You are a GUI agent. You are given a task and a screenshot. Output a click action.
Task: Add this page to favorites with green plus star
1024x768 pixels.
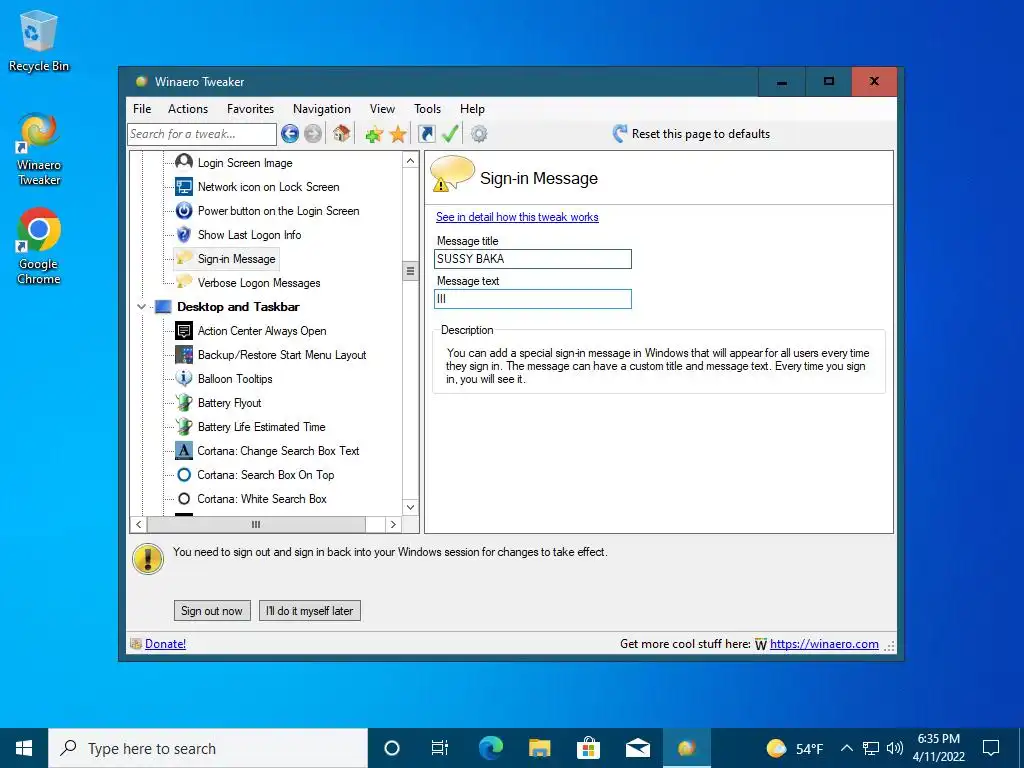click(374, 135)
